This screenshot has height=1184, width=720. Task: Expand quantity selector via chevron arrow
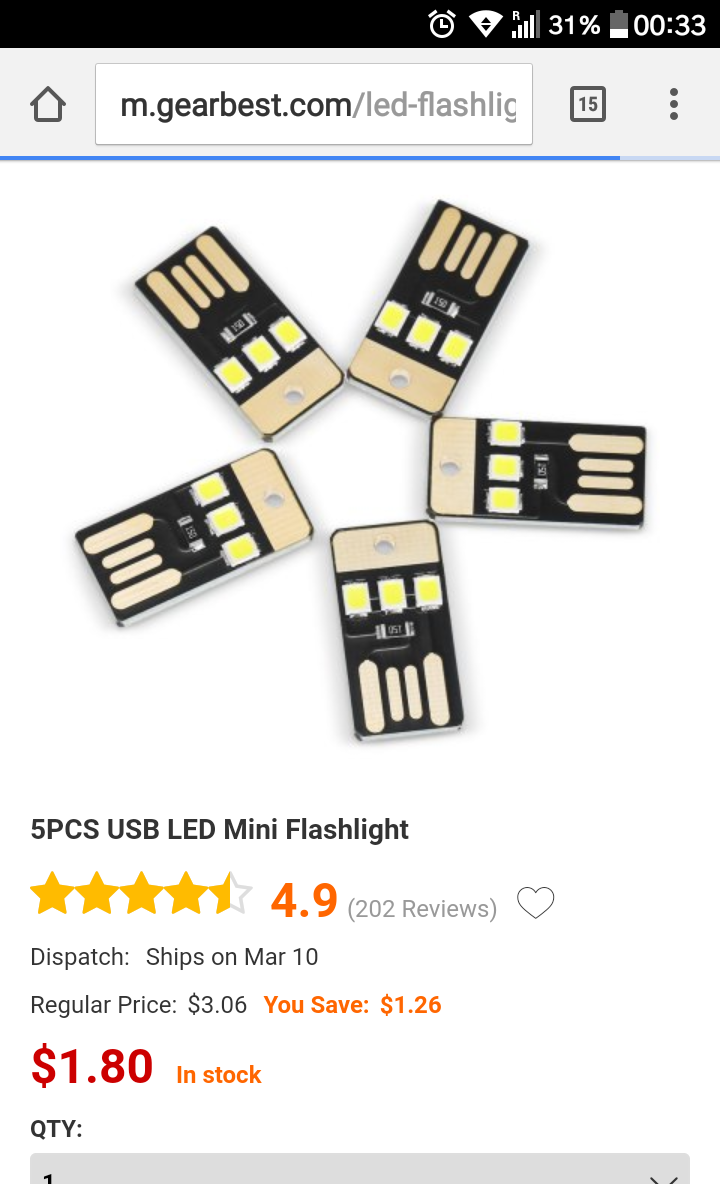tap(663, 1178)
